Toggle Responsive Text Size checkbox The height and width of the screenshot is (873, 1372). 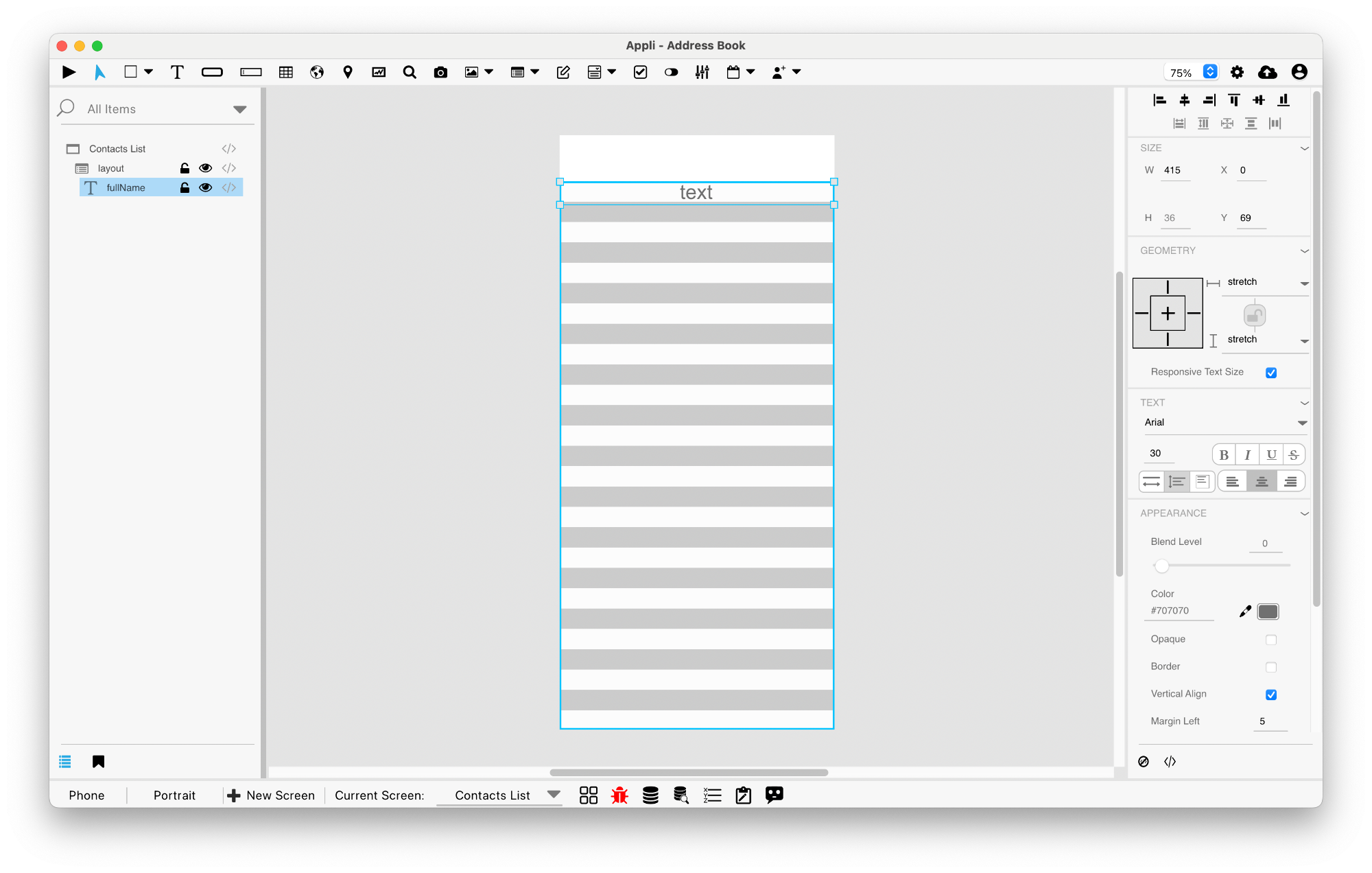(1272, 372)
